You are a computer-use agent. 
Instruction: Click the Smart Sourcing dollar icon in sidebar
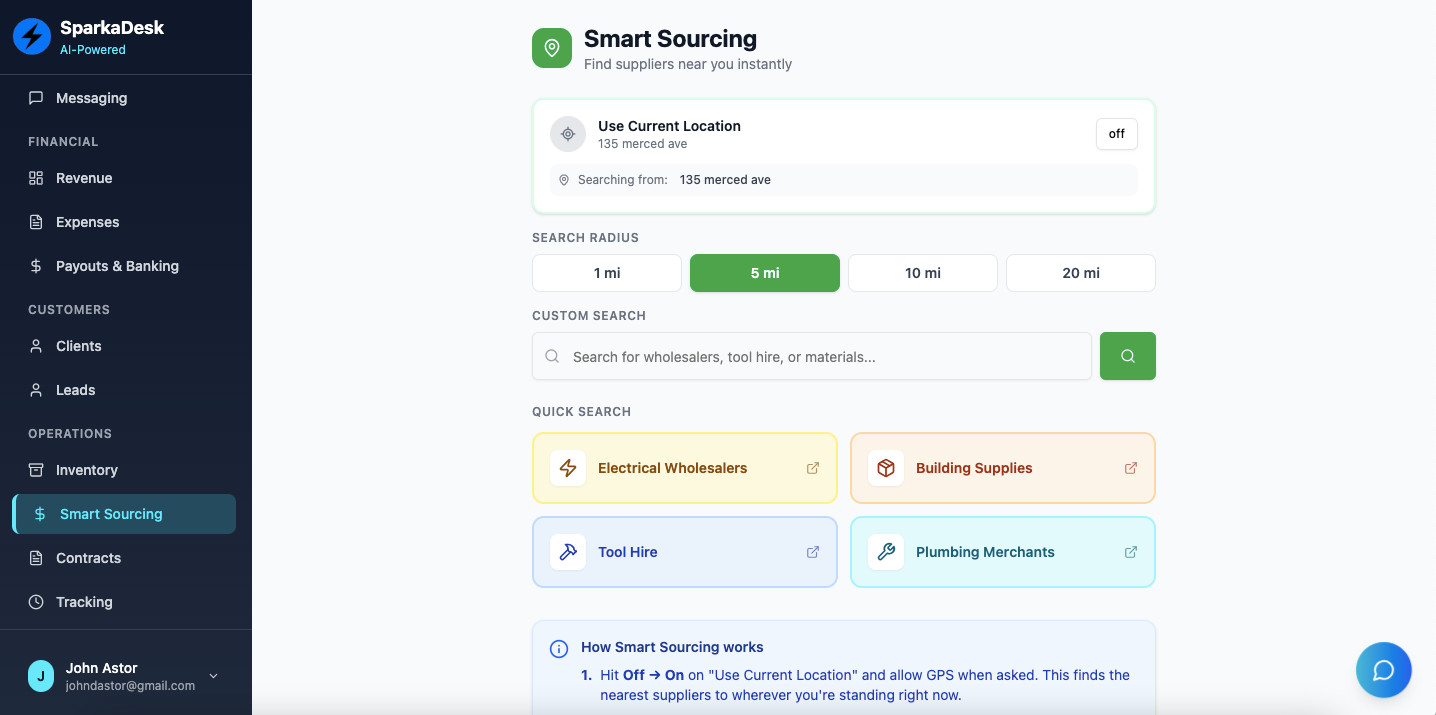pyautogui.click(x=40, y=514)
